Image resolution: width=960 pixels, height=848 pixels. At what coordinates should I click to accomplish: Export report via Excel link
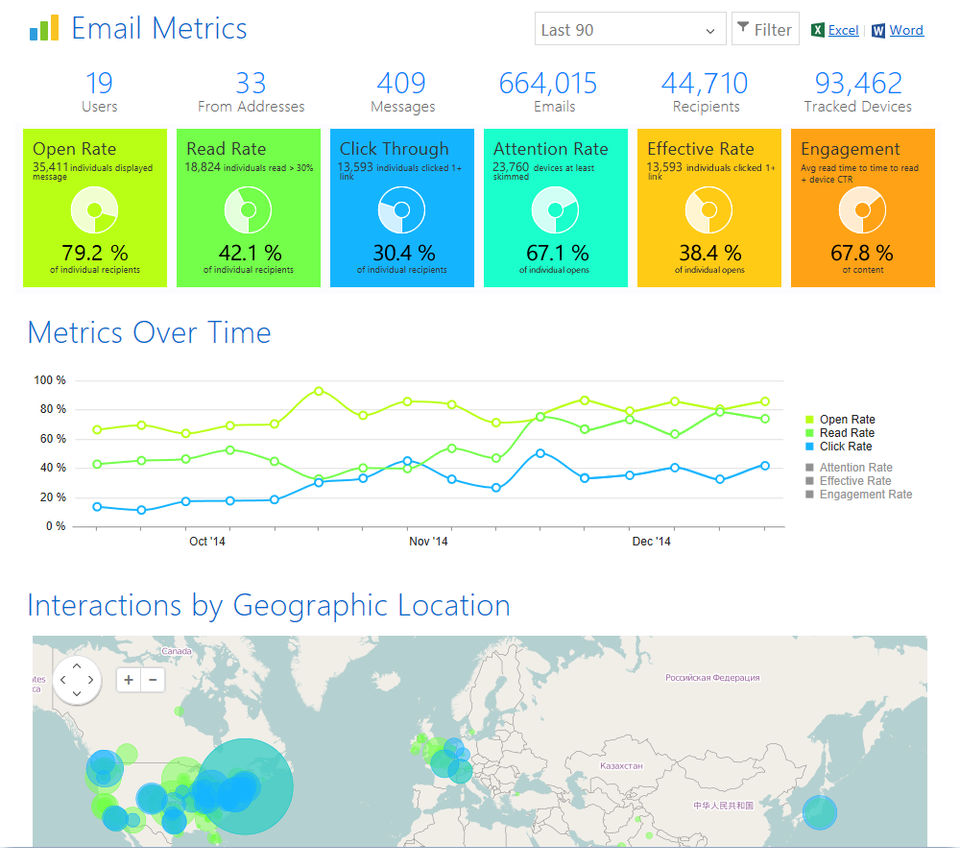point(843,30)
